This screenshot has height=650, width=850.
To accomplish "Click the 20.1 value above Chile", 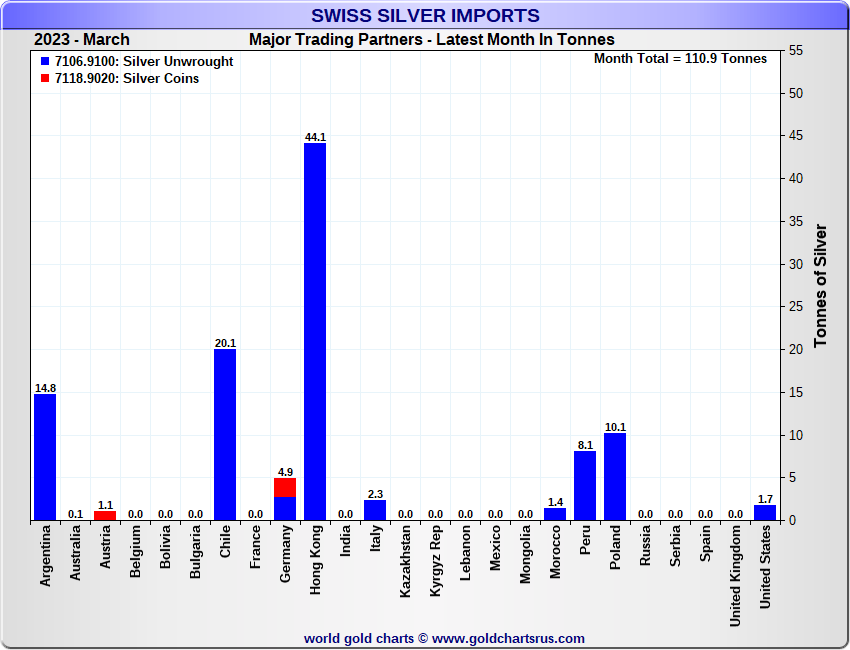I will coord(225,344).
